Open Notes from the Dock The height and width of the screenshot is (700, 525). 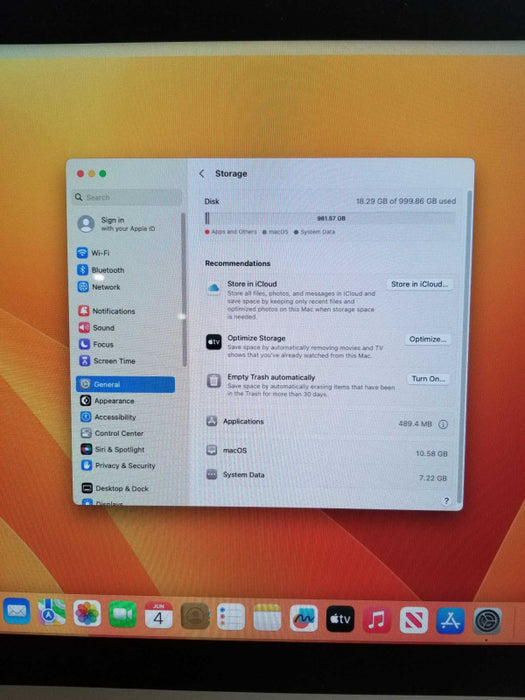pos(267,617)
